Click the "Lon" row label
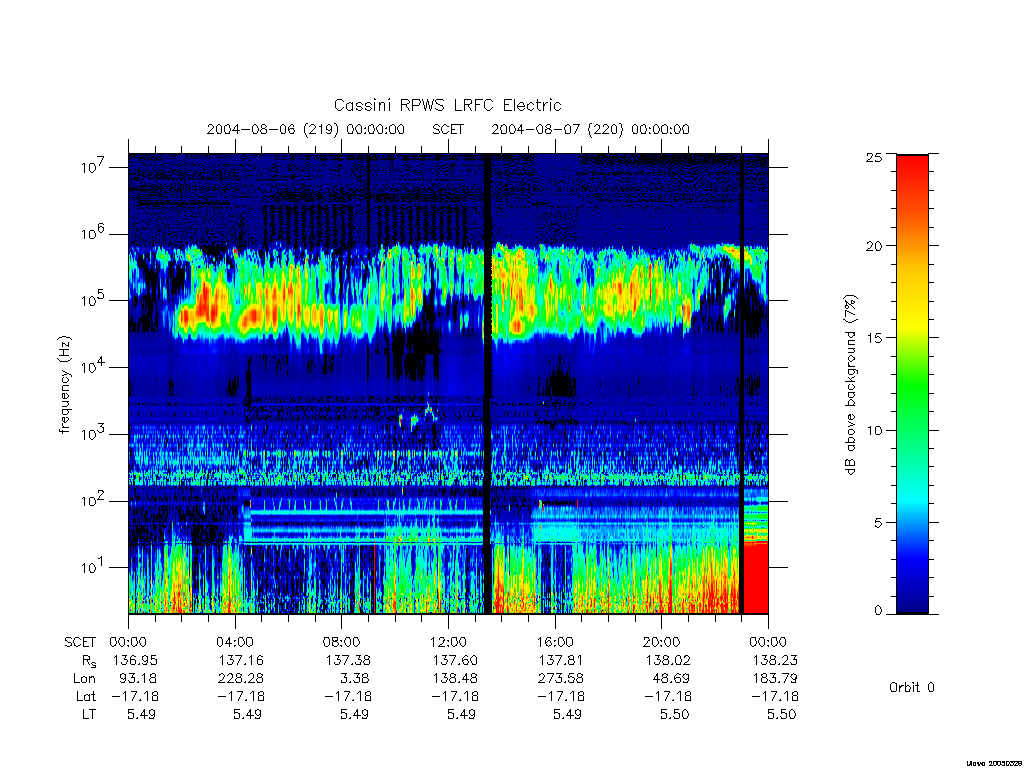 (84, 679)
